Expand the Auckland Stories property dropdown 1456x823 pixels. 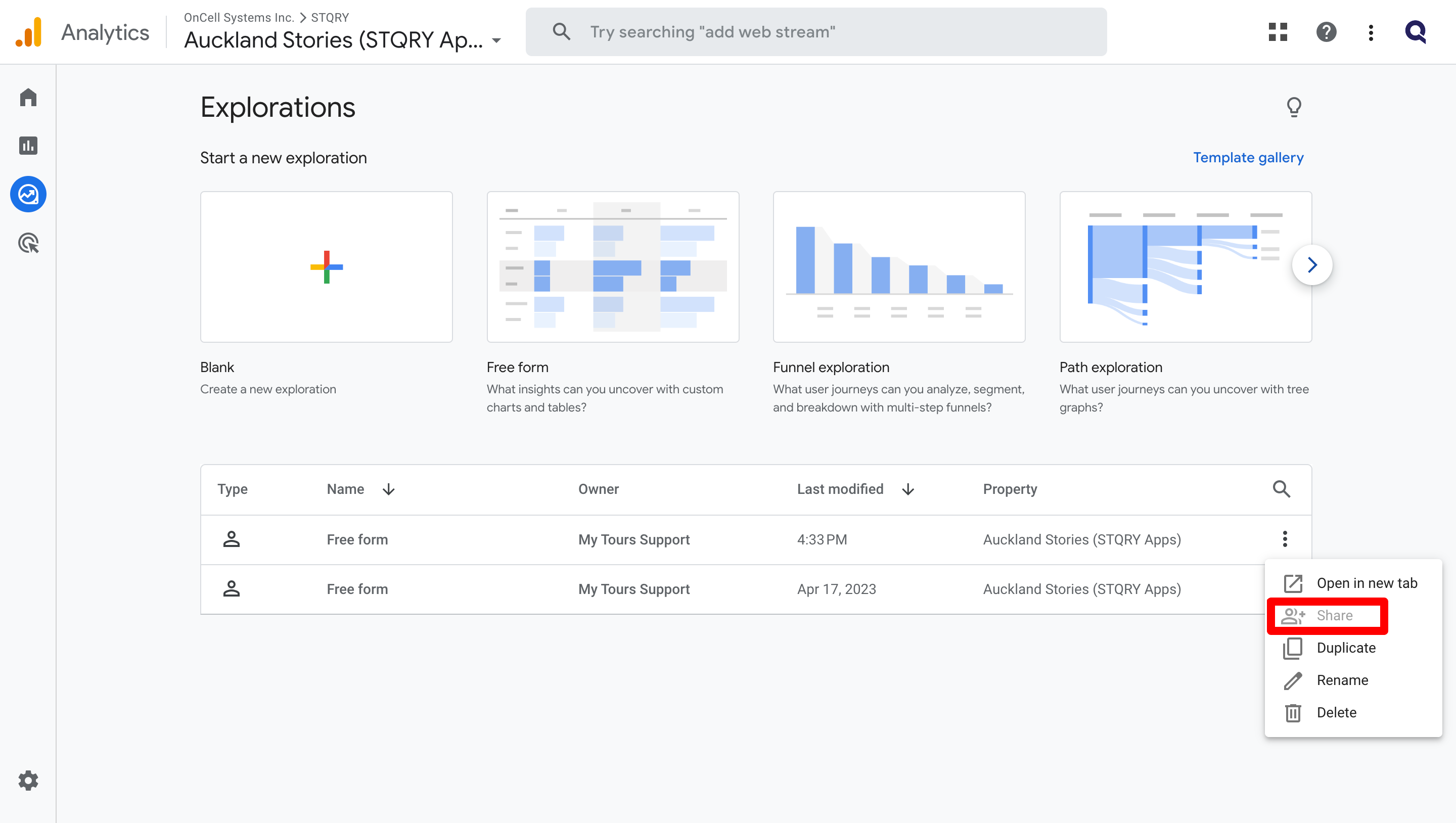496,41
